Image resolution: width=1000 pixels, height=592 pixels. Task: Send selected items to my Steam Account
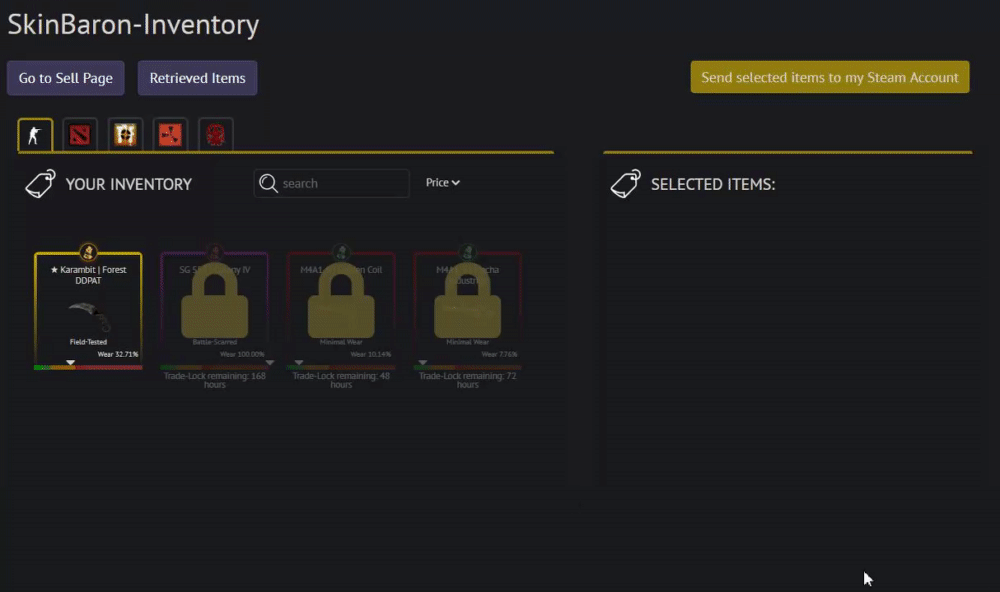point(830,77)
